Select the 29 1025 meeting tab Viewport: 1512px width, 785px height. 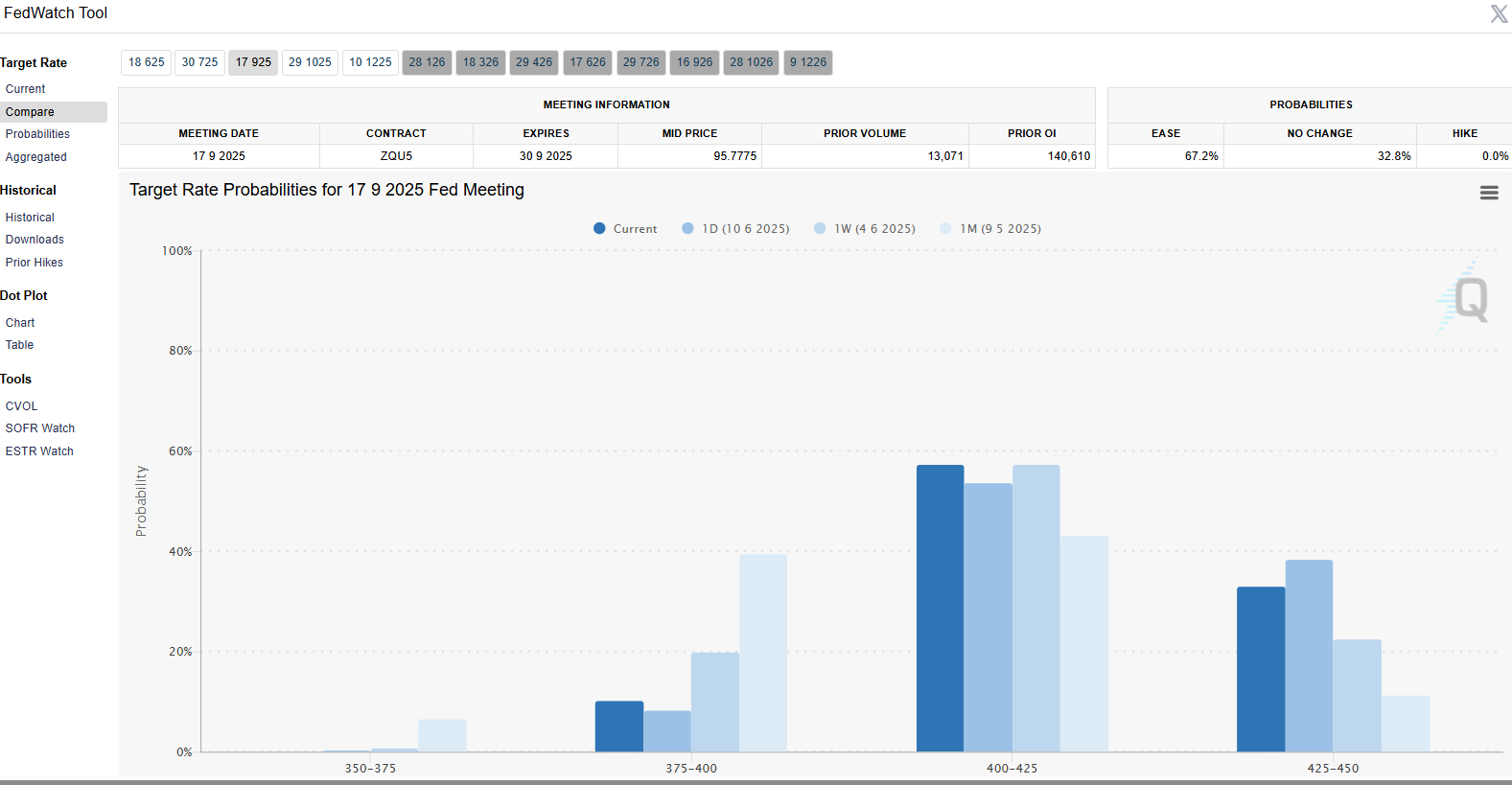point(310,62)
